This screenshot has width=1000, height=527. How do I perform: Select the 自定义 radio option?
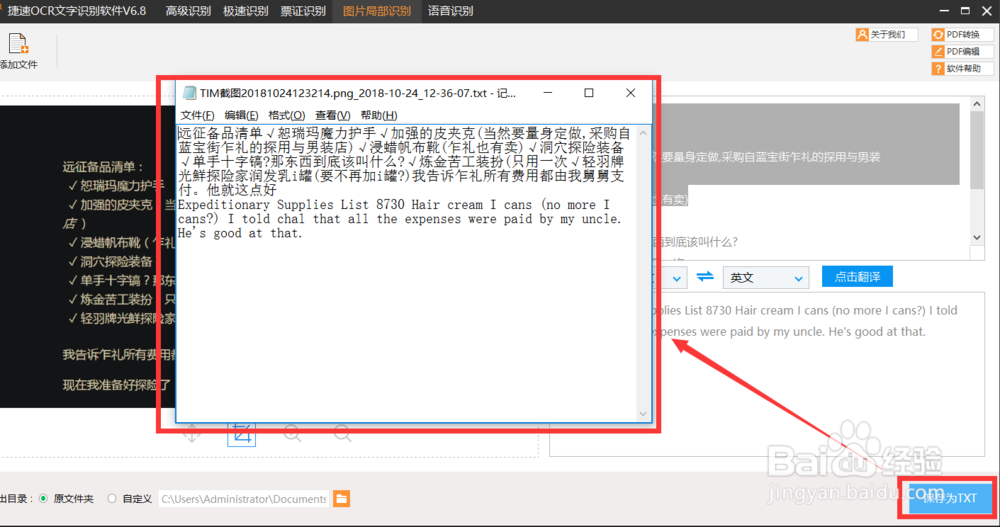112,499
